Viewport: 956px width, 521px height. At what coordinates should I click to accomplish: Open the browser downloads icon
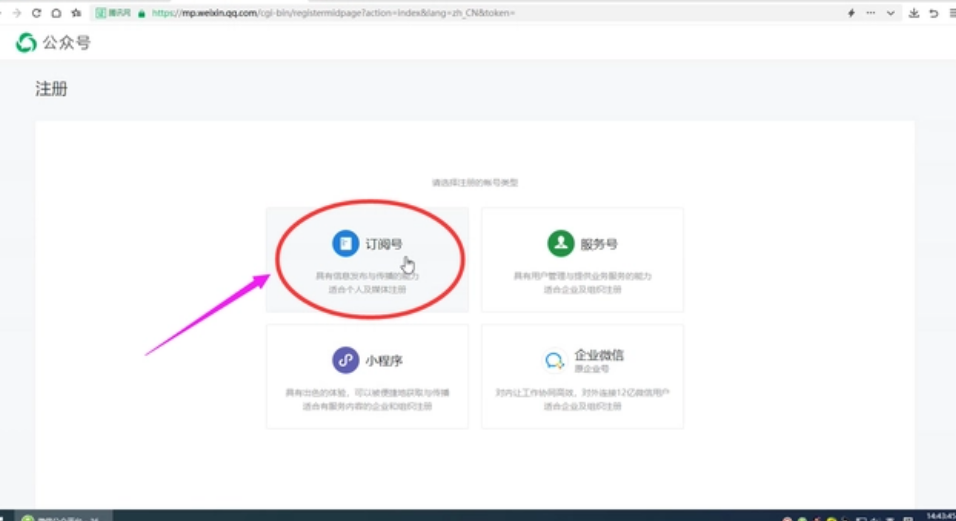914,13
